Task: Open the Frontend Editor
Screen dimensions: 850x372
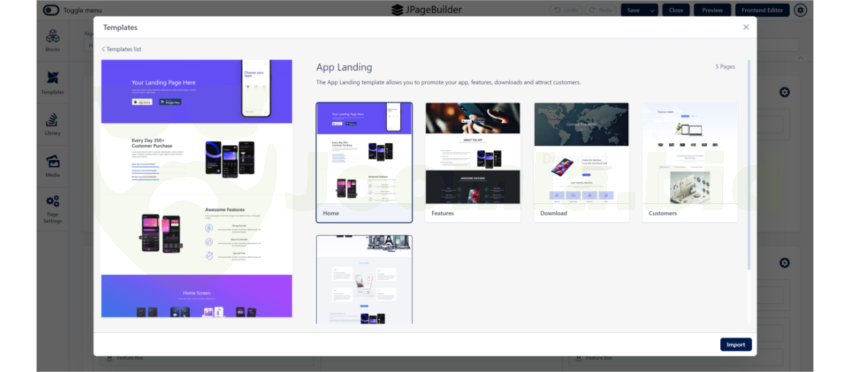Action: click(x=762, y=10)
